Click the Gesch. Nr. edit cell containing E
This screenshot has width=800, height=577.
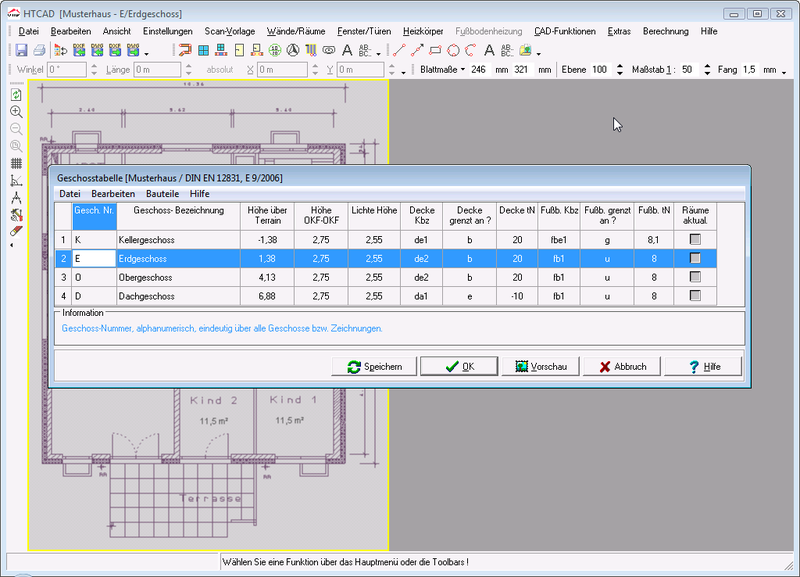[94, 259]
